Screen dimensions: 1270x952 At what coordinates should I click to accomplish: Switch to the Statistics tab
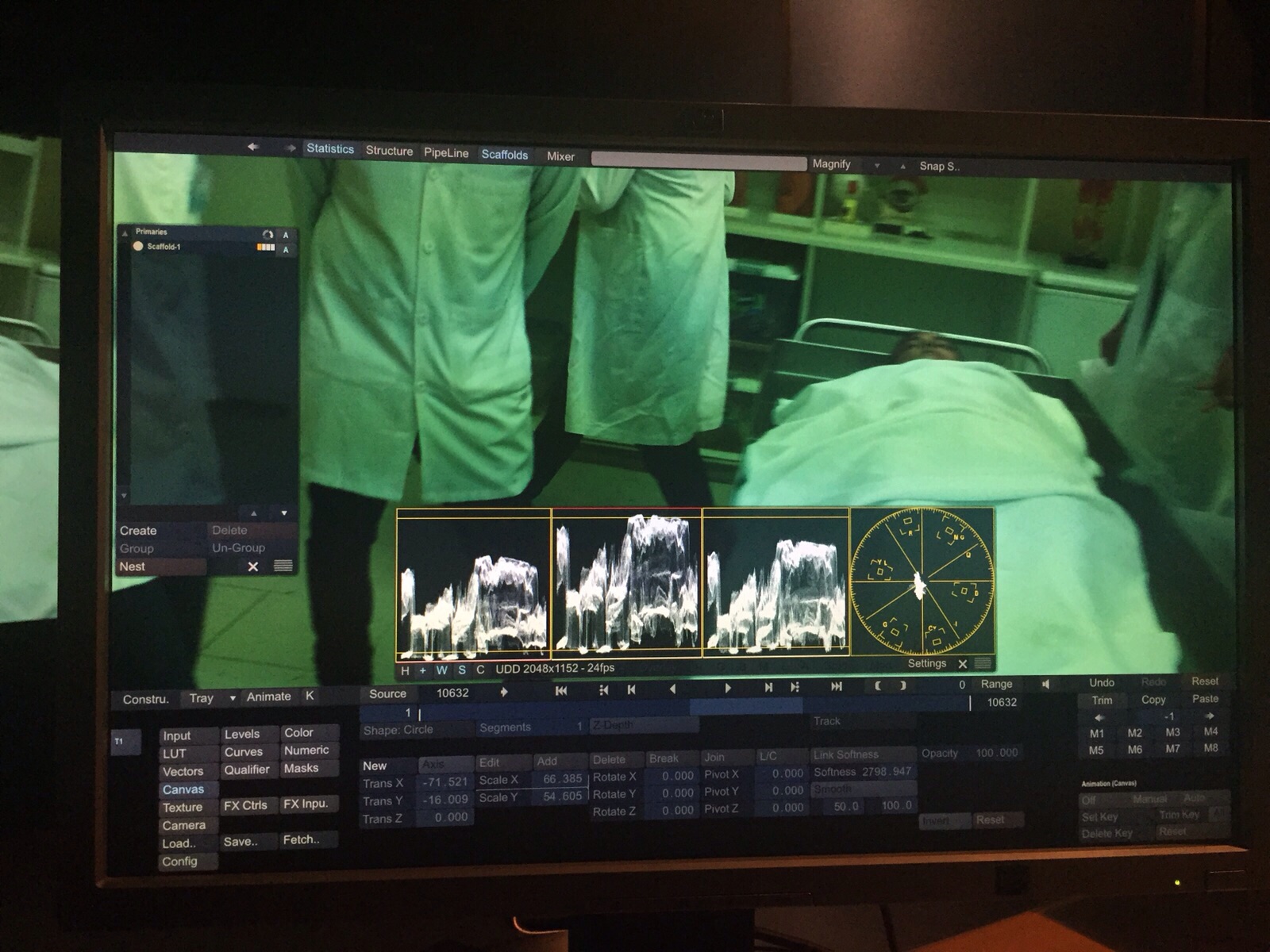(330, 149)
